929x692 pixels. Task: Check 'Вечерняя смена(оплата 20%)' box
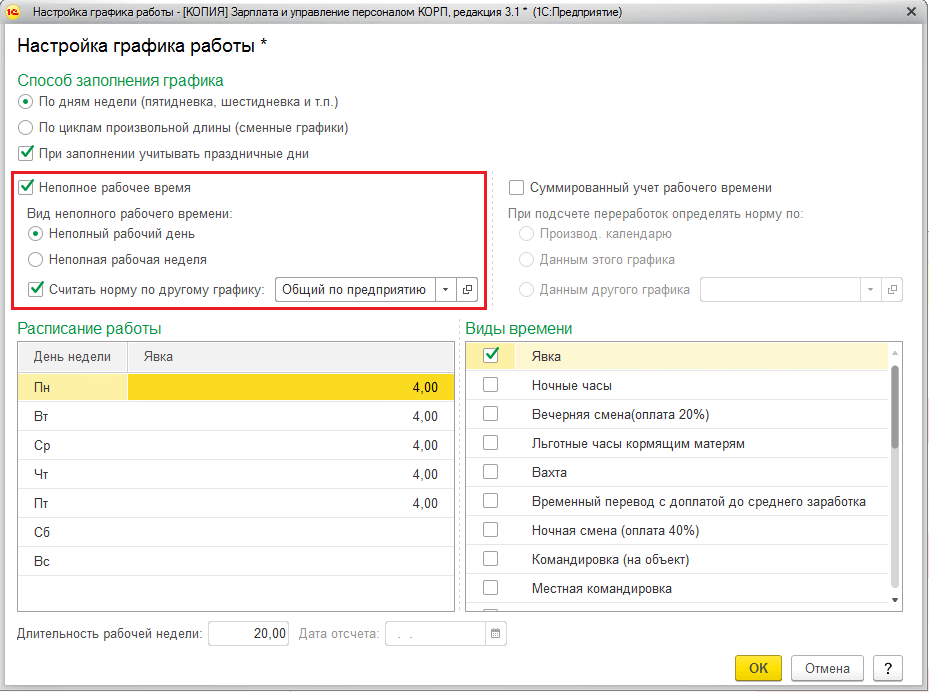tap(491, 414)
